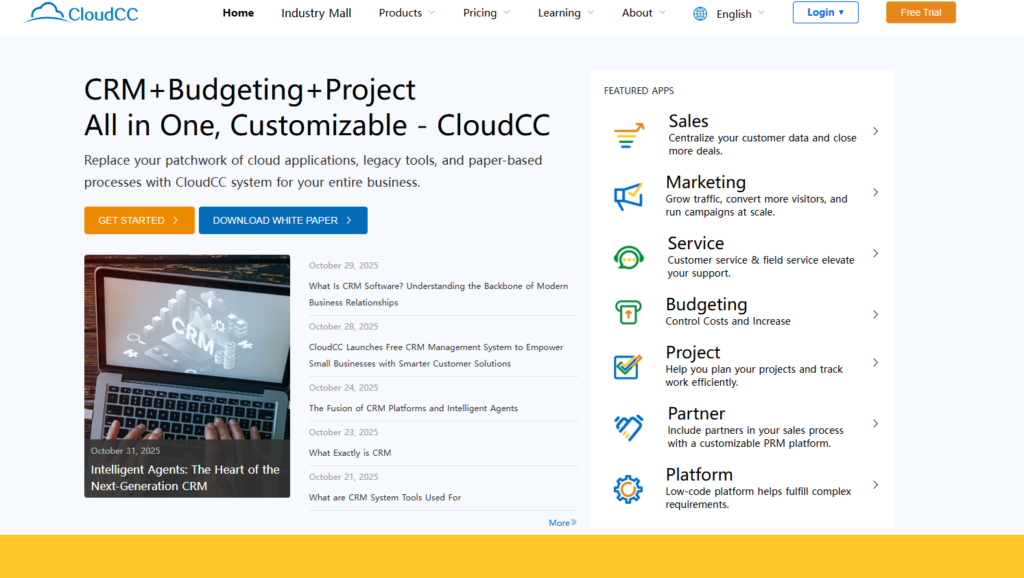Go to the Home menu item
Screen dimensions: 1024x578
coord(238,13)
